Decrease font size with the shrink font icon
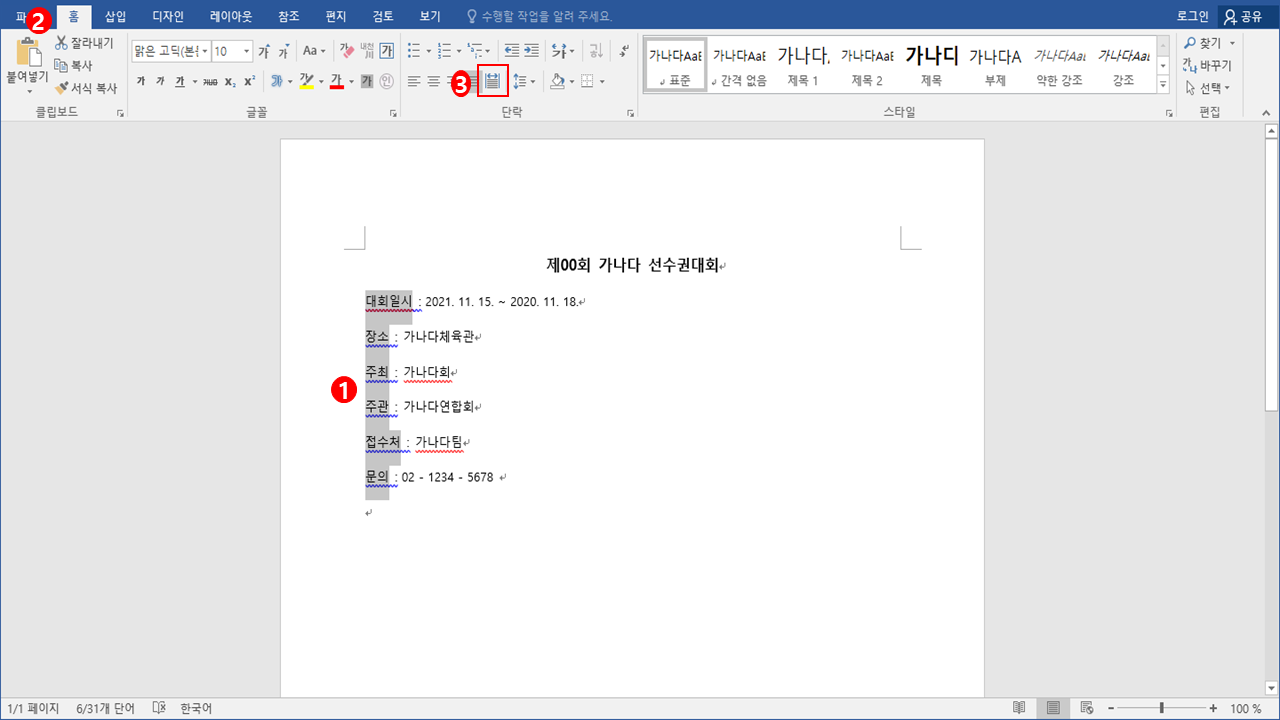 (x=283, y=51)
